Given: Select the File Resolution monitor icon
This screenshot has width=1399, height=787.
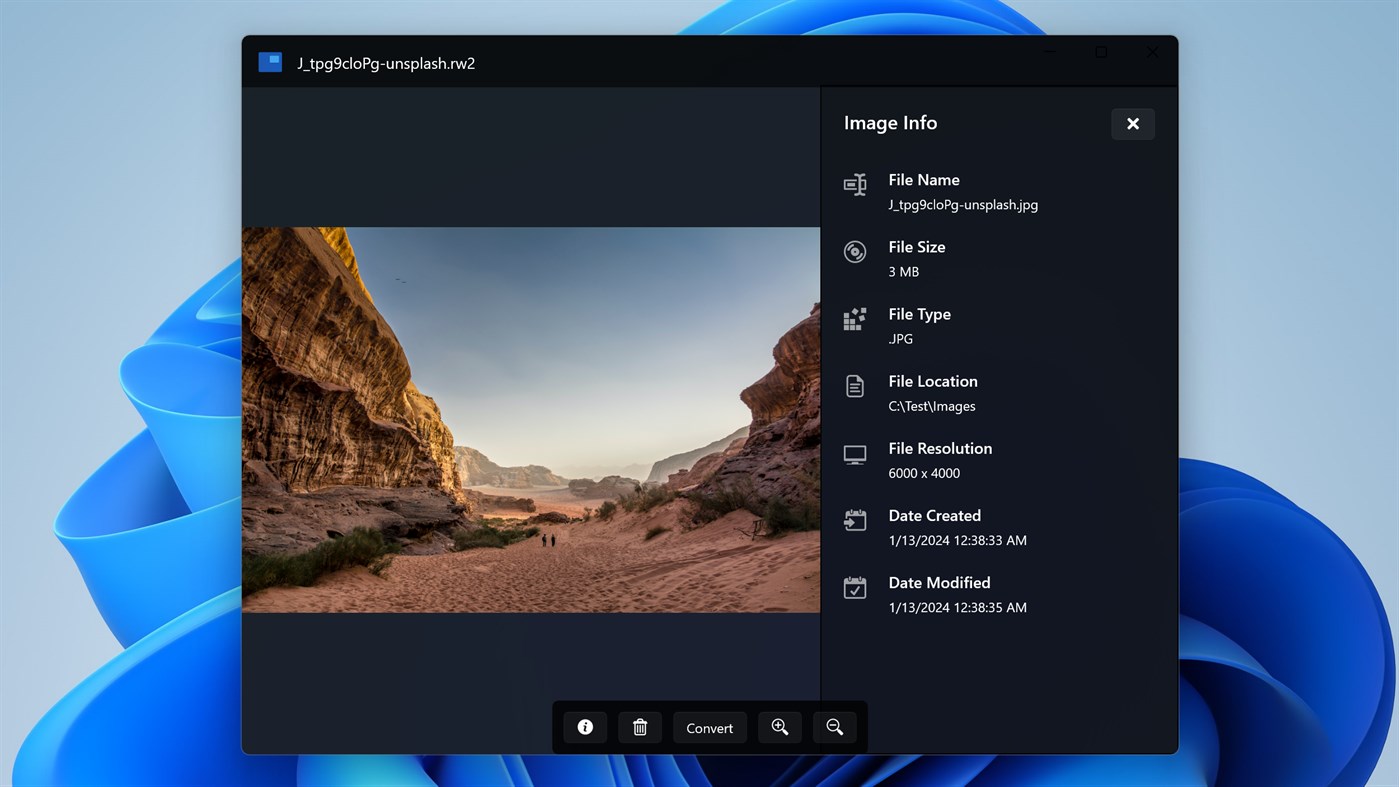Looking at the screenshot, I should (x=854, y=453).
